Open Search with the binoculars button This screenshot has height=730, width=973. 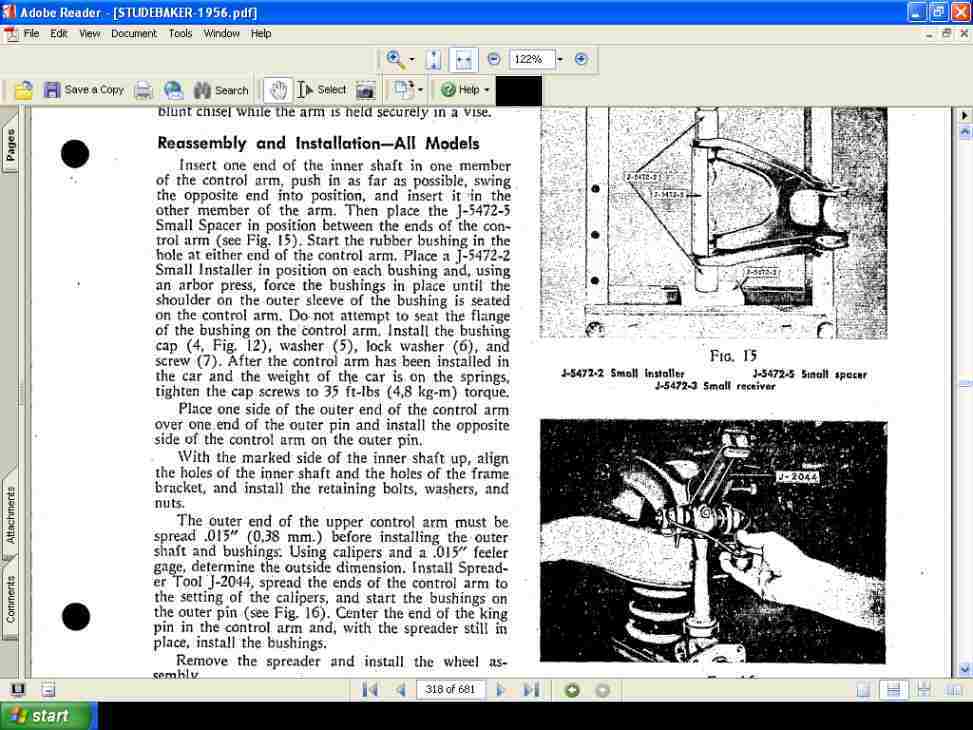(x=221, y=91)
